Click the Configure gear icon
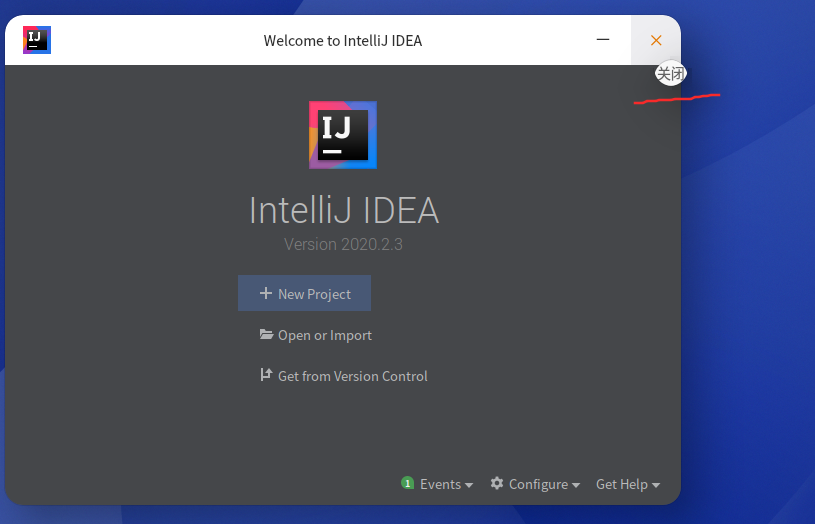This screenshot has height=524, width=815. click(497, 483)
